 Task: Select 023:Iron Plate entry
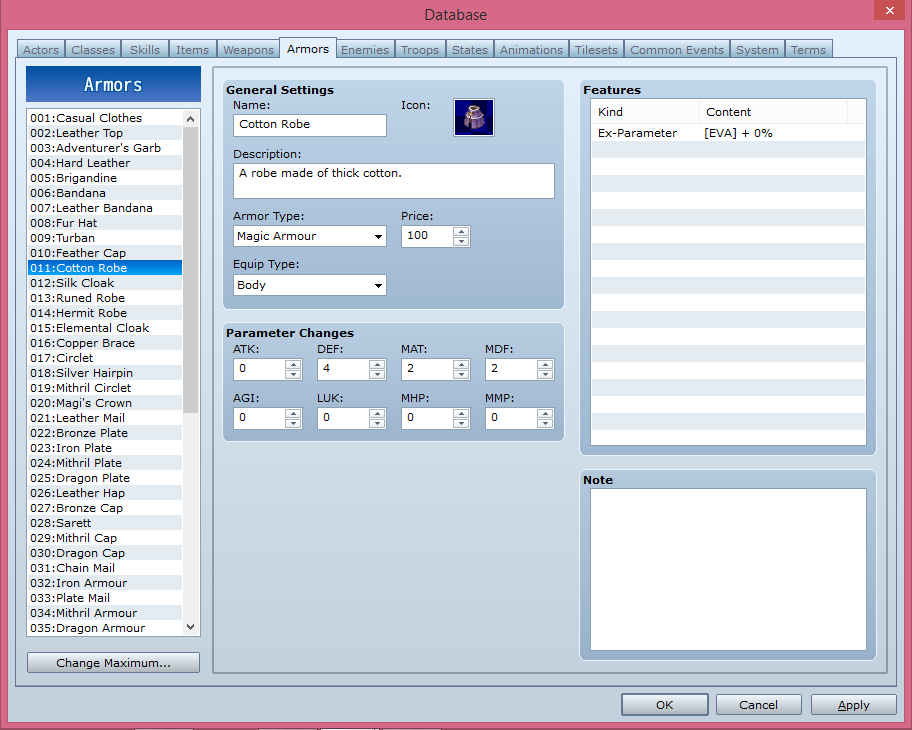pos(105,448)
